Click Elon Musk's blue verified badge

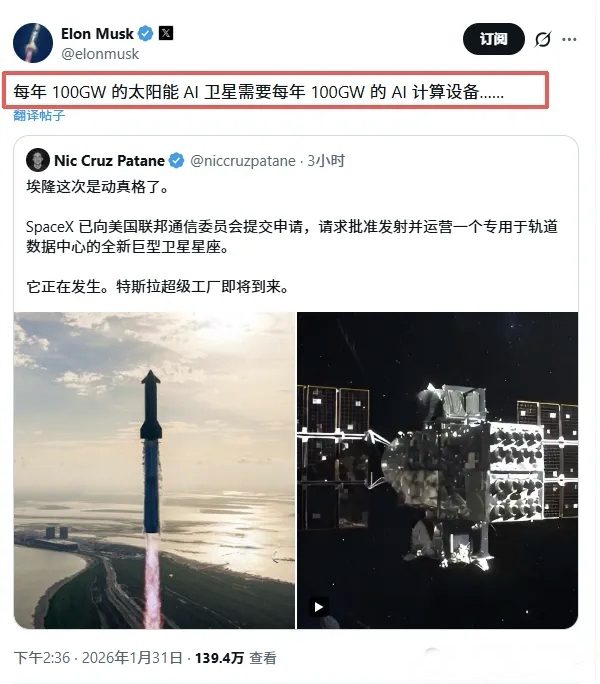point(146,34)
